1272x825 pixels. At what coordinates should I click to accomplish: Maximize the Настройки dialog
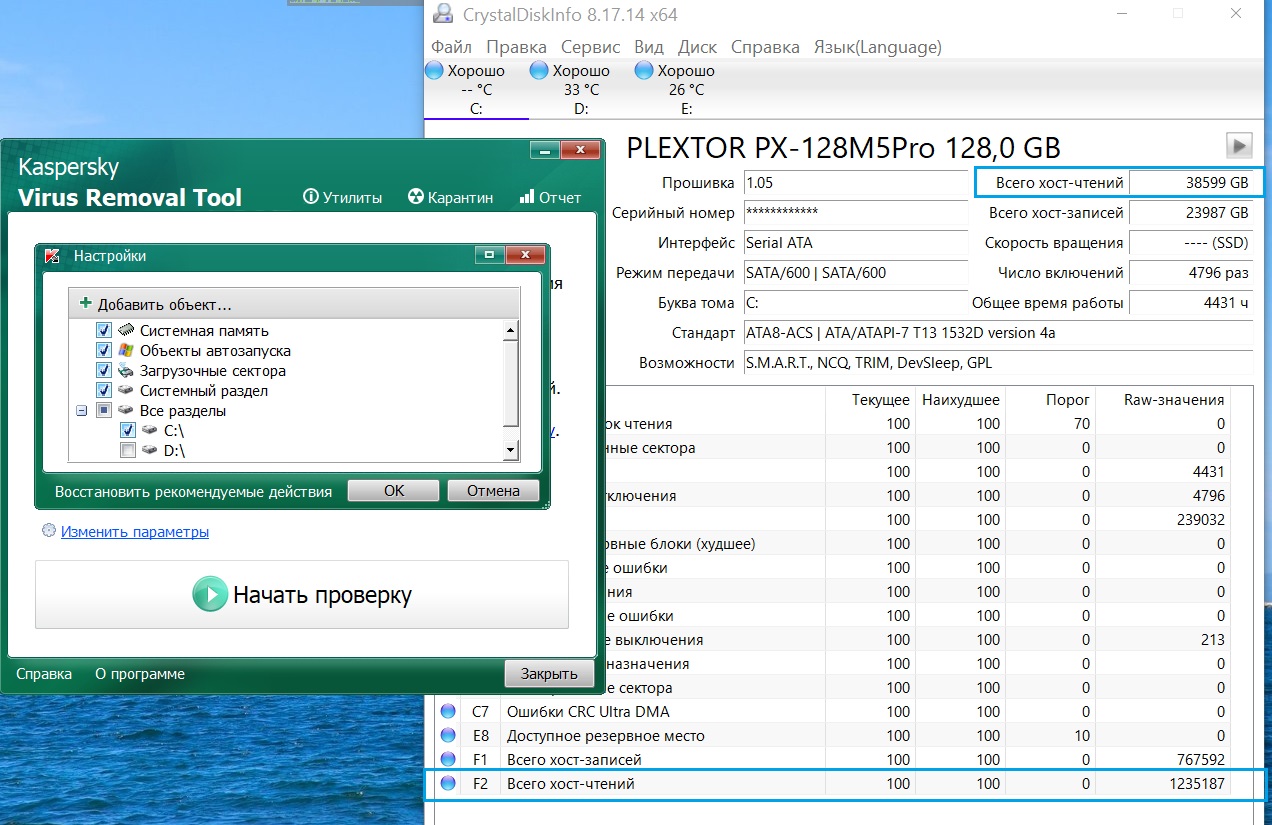pos(488,255)
